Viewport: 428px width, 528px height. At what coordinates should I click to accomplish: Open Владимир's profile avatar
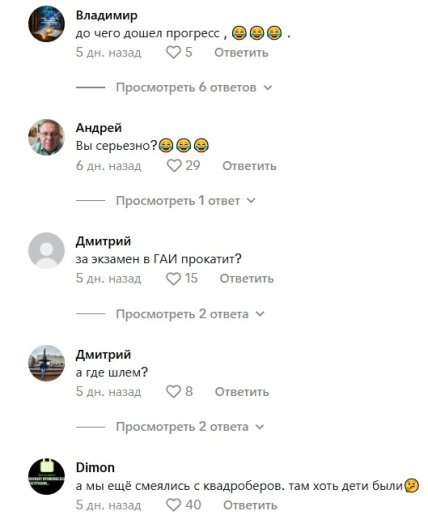point(46,24)
